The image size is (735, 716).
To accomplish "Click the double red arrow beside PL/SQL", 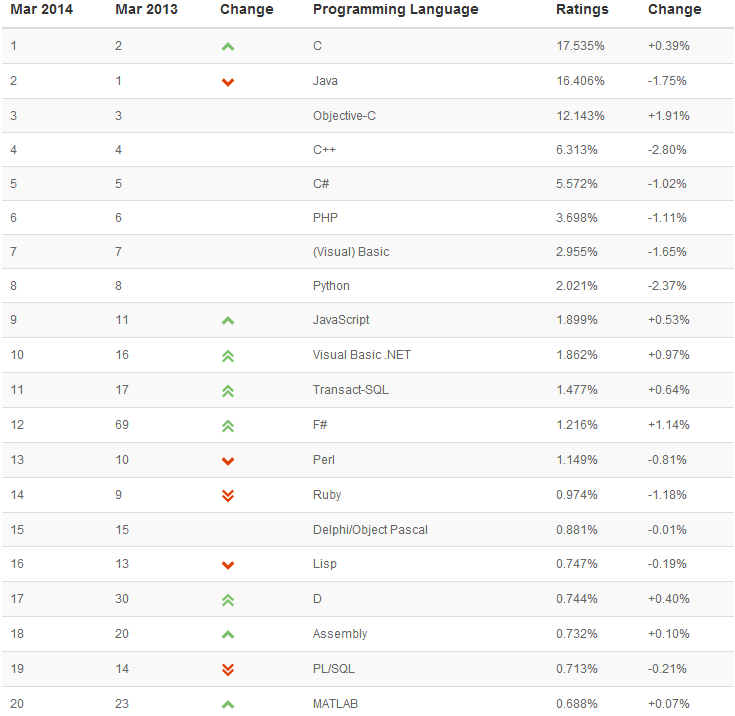I will [x=228, y=670].
